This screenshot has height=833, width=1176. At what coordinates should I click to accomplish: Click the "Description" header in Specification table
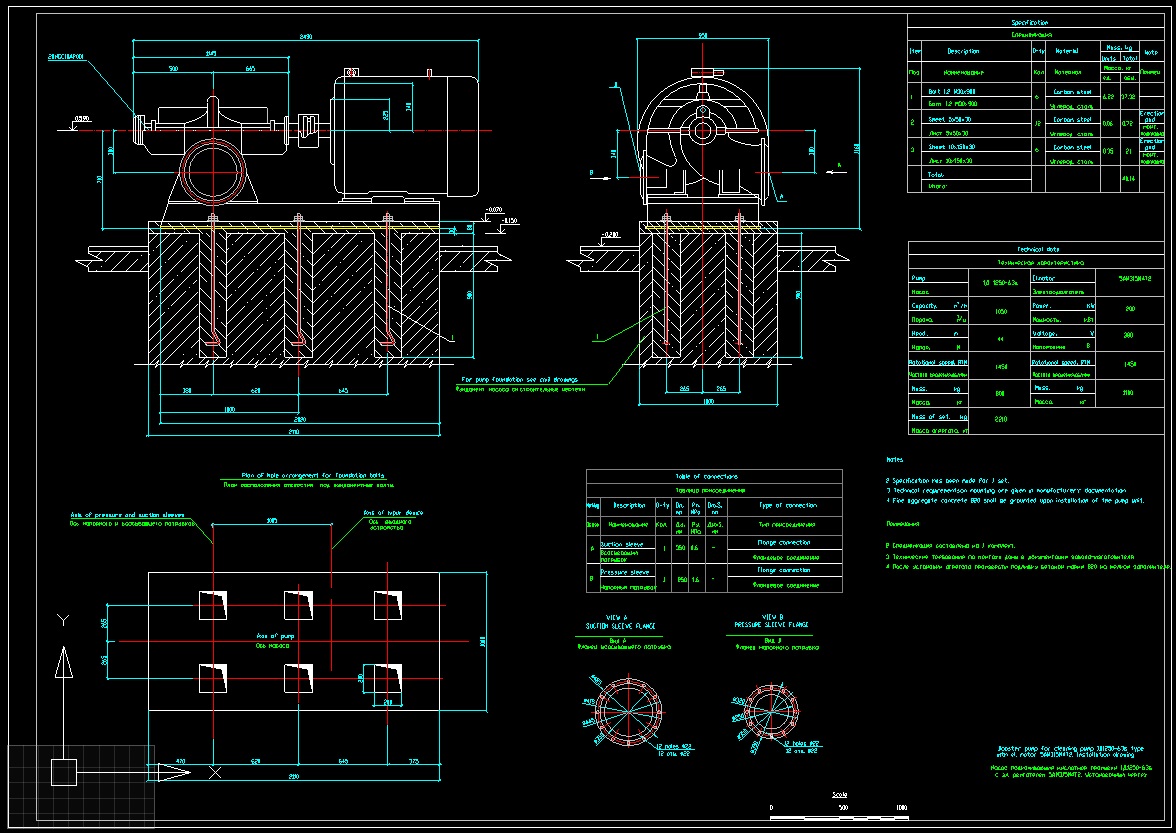(963, 51)
